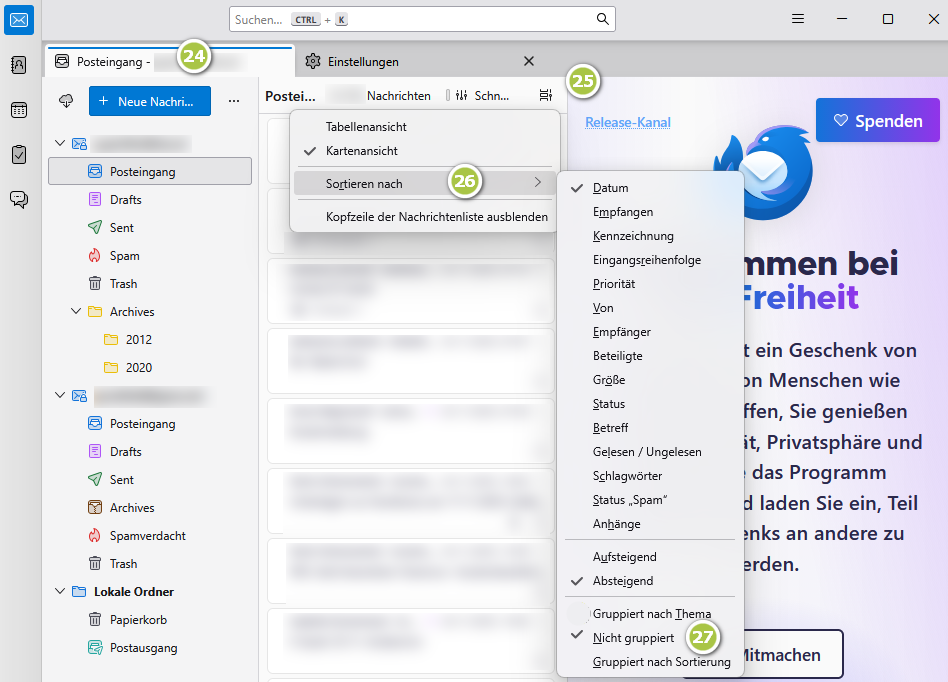Open the Tasks space
Screen dimensions: 948x682
pyautogui.click(x=18, y=155)
